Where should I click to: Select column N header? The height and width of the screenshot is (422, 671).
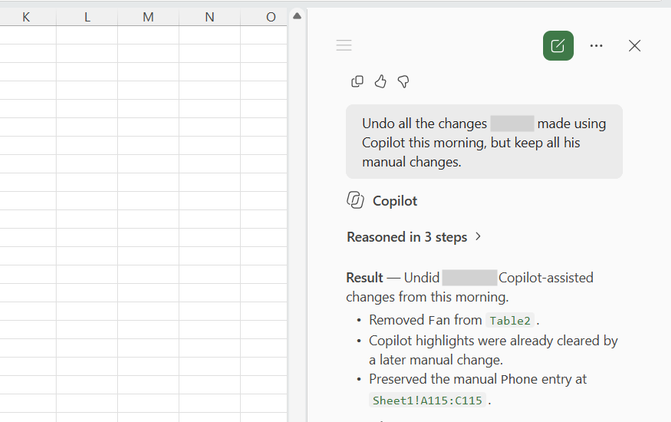[x=209, y=17]
